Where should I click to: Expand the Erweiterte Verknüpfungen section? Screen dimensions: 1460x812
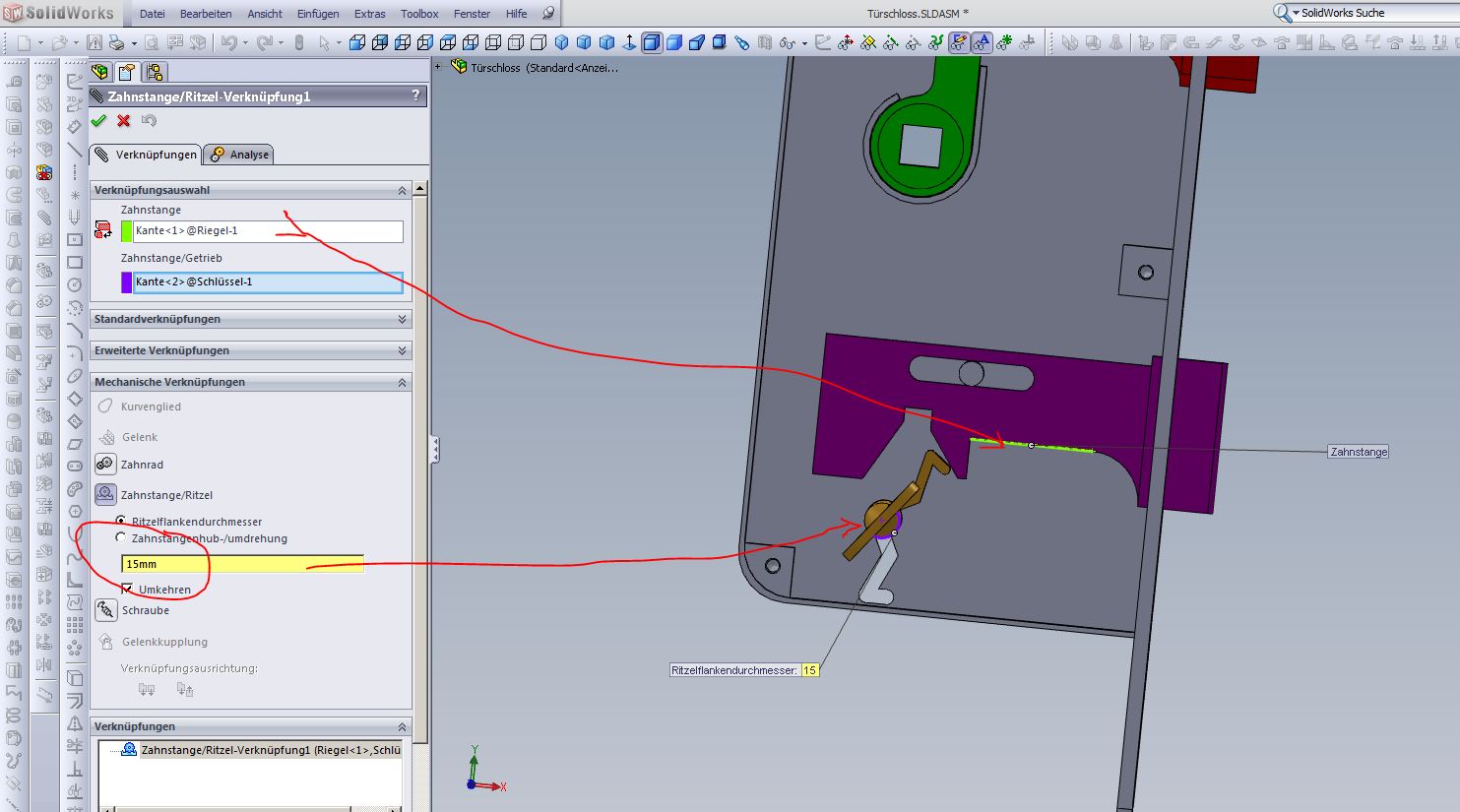pos(402,350)
